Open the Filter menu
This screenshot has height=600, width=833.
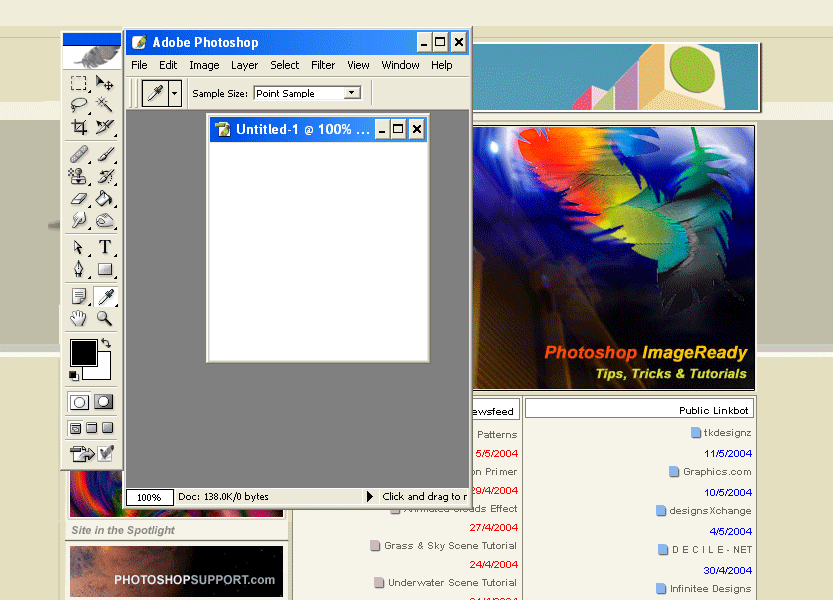(x=323, y=65)
